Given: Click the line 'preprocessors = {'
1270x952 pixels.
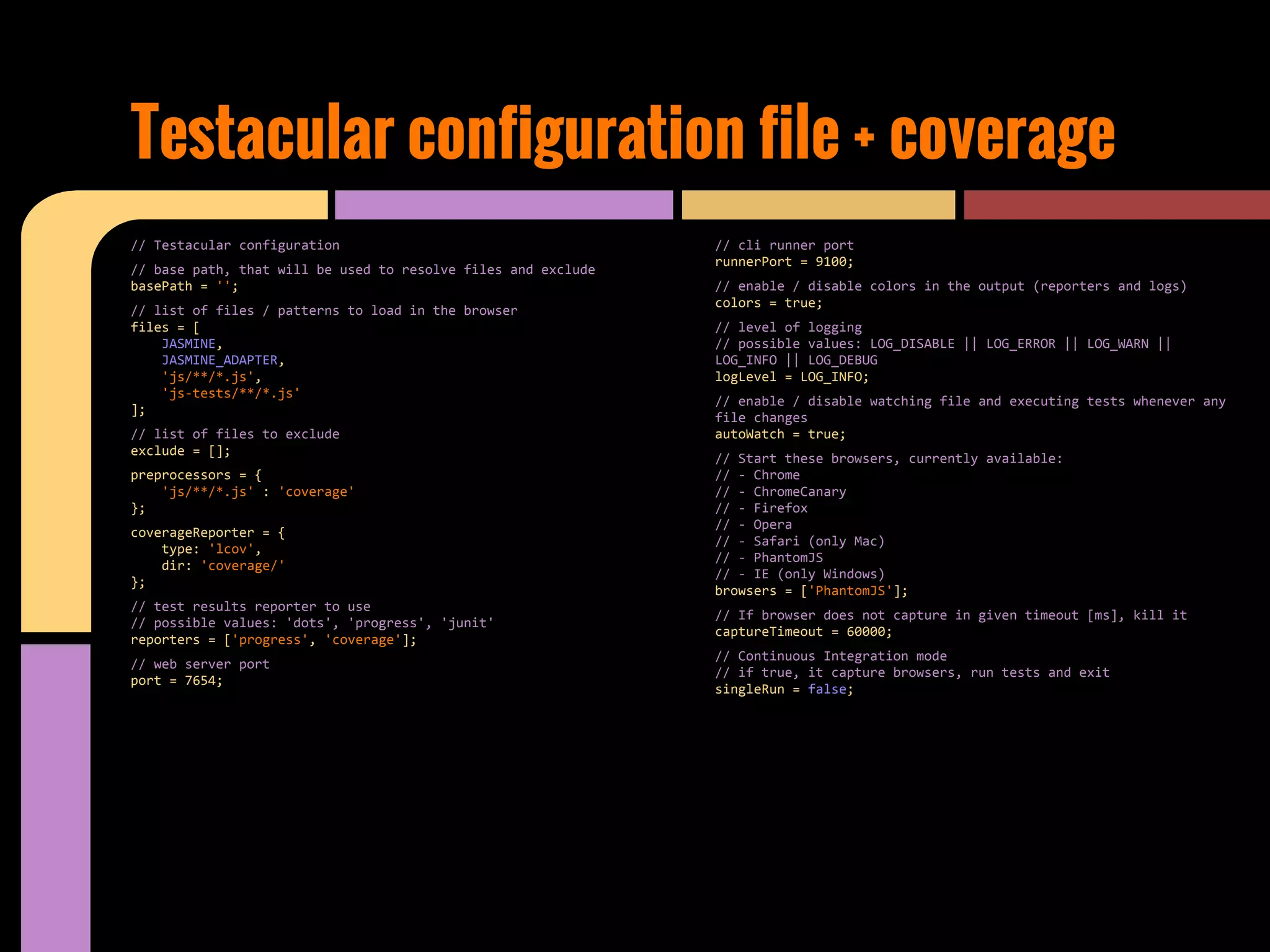Looking at the screenshot, I should (196, 475).
